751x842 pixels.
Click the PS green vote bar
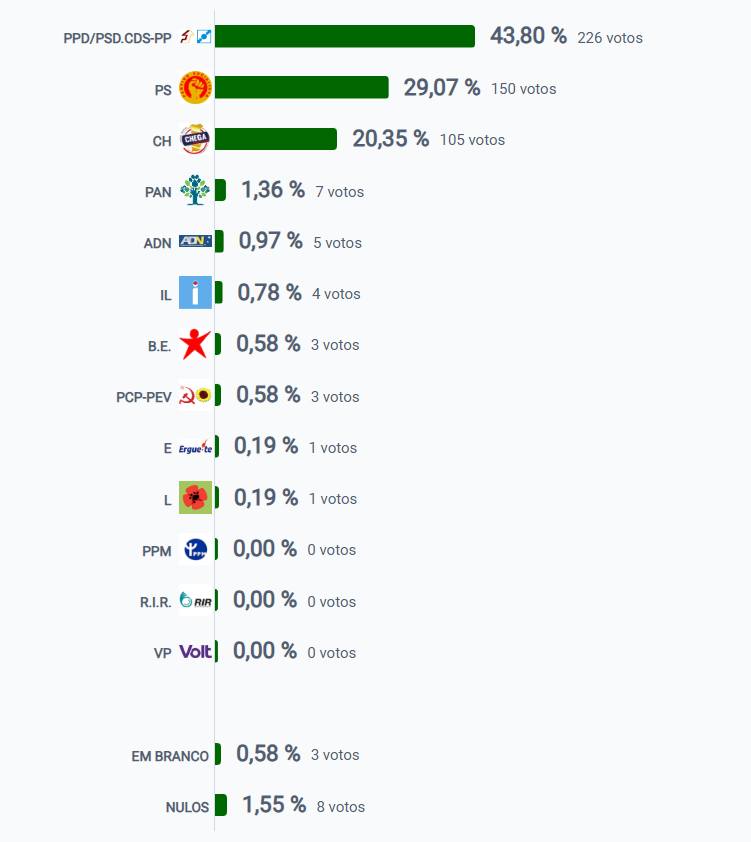[x=301, y=88]
